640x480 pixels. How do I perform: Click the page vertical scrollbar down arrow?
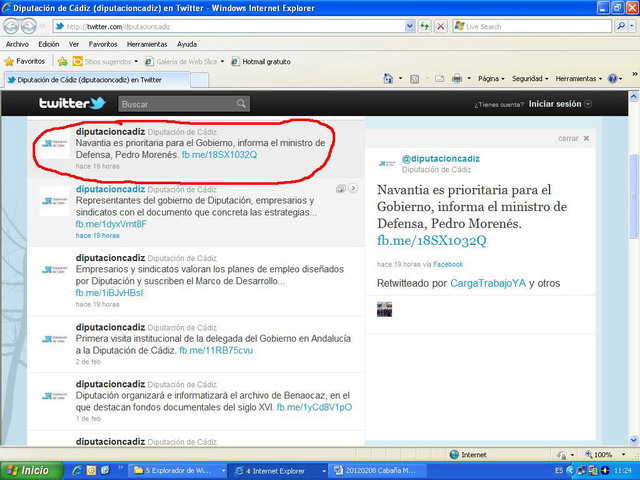633,440
